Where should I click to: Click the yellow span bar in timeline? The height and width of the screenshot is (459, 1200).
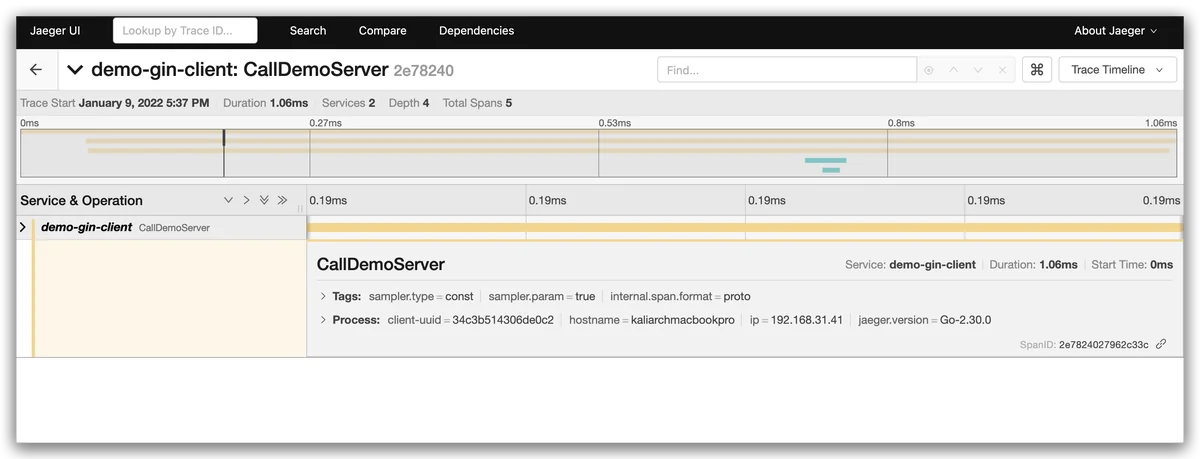tap(745, 228)
